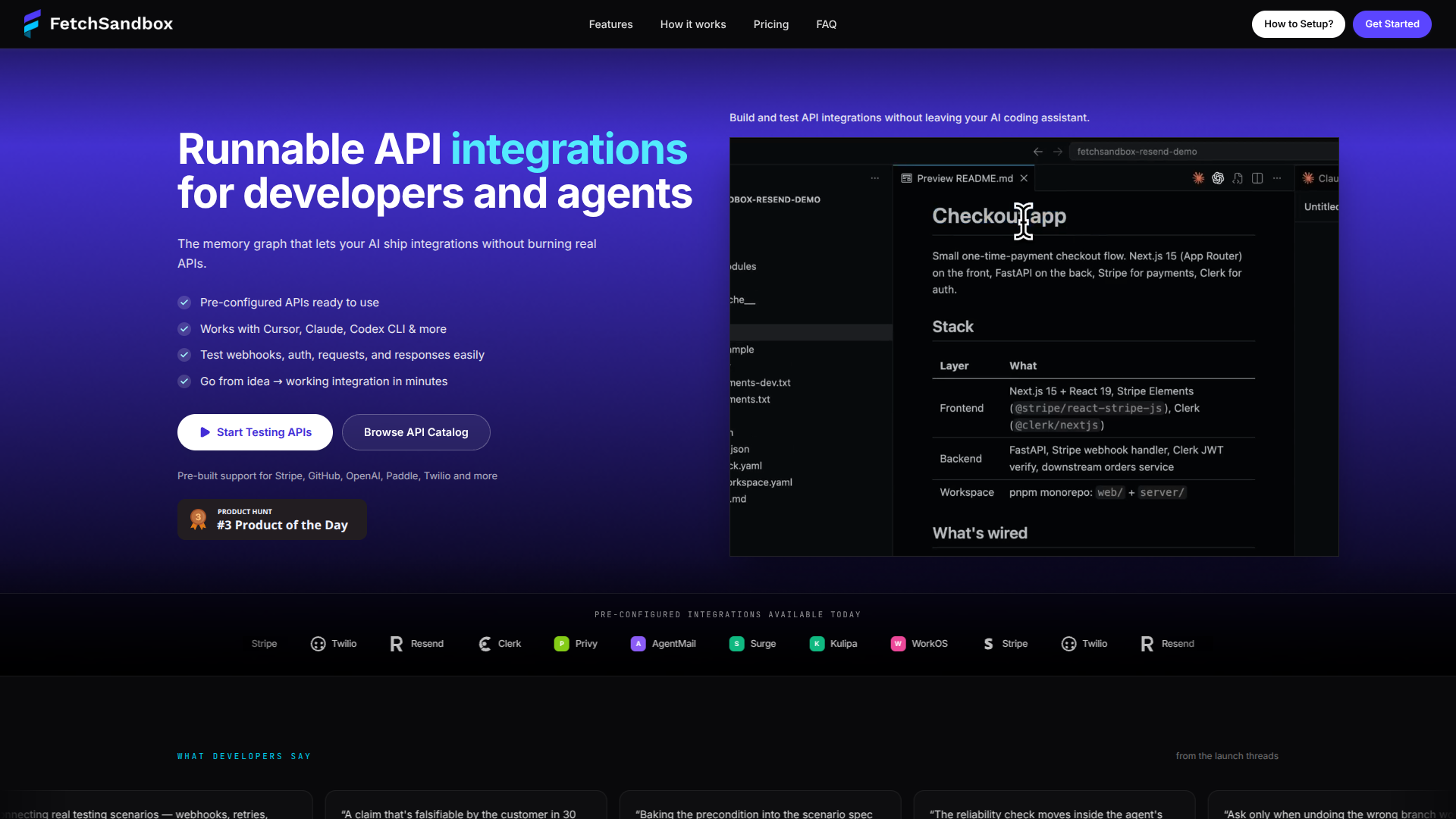Screen dimensions: 1456x819
Task: Click the testimonial card starting "A claim that's falsifiable"
Action: pyautogui.click(x=466, y=805)
